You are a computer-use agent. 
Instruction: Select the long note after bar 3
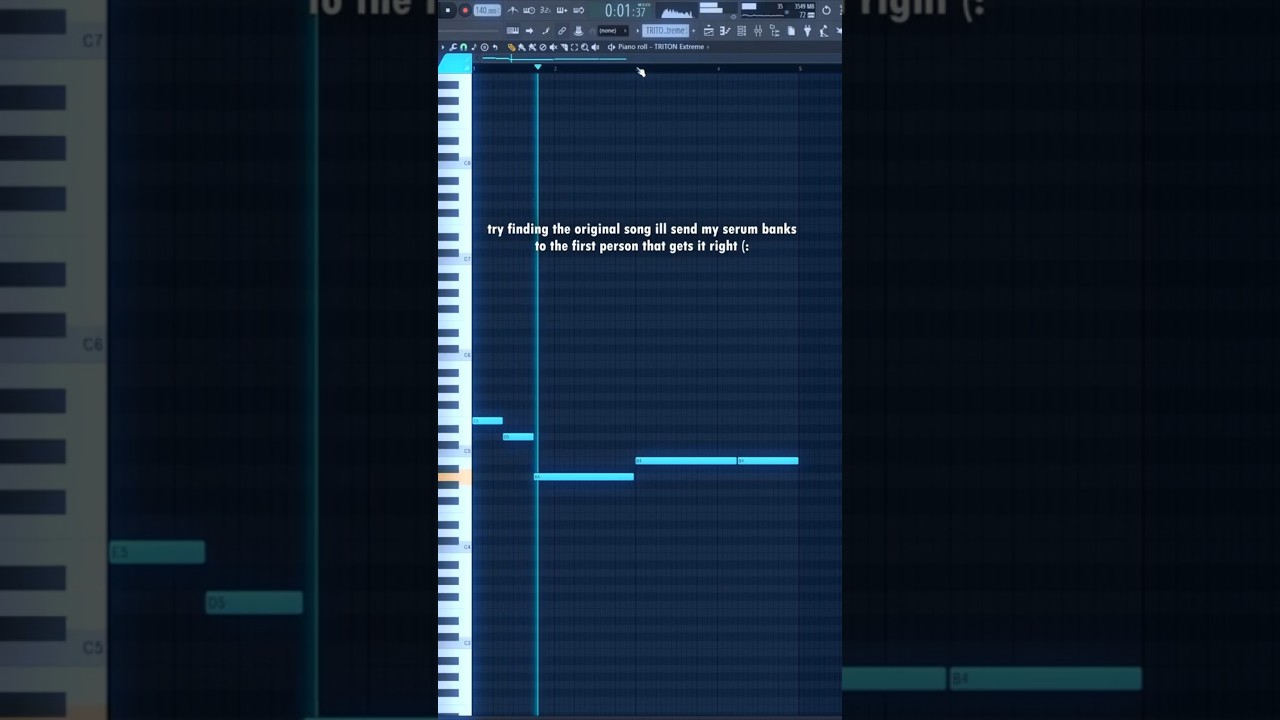click(x=686, y=461)
